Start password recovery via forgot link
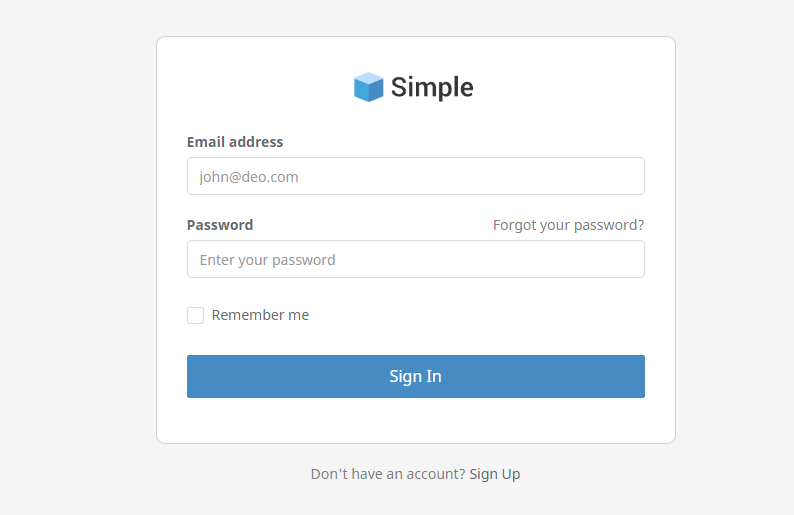 pyautogui.click(x=569, y=225)
